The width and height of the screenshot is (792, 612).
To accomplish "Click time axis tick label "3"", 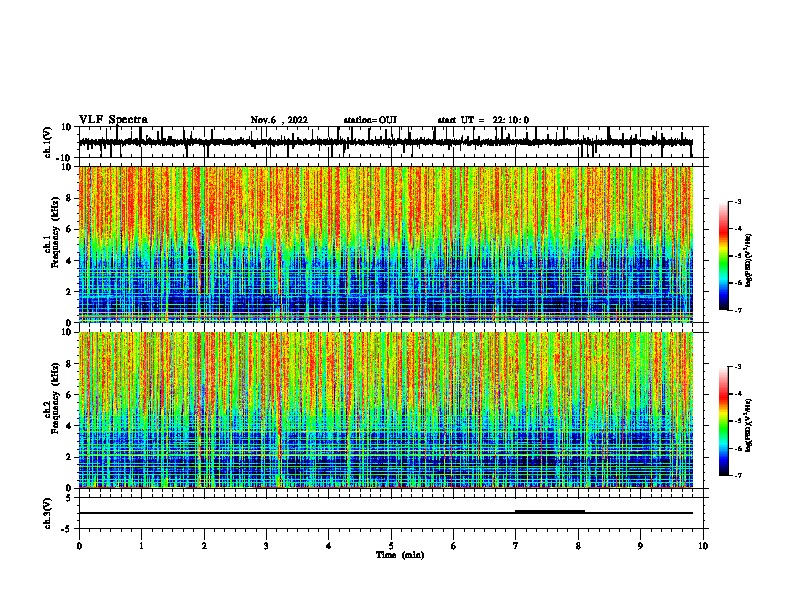I will click(x=266, y=546).
